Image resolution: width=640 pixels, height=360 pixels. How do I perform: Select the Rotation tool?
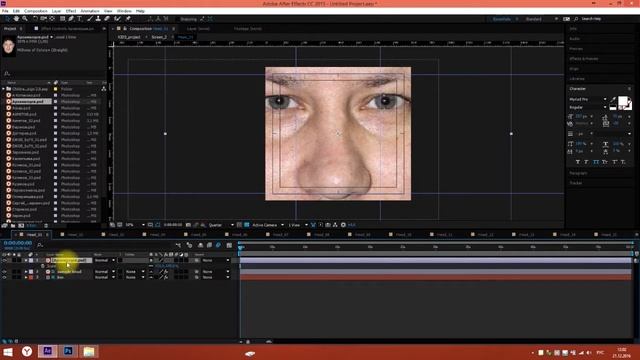[x=35, y=19]
